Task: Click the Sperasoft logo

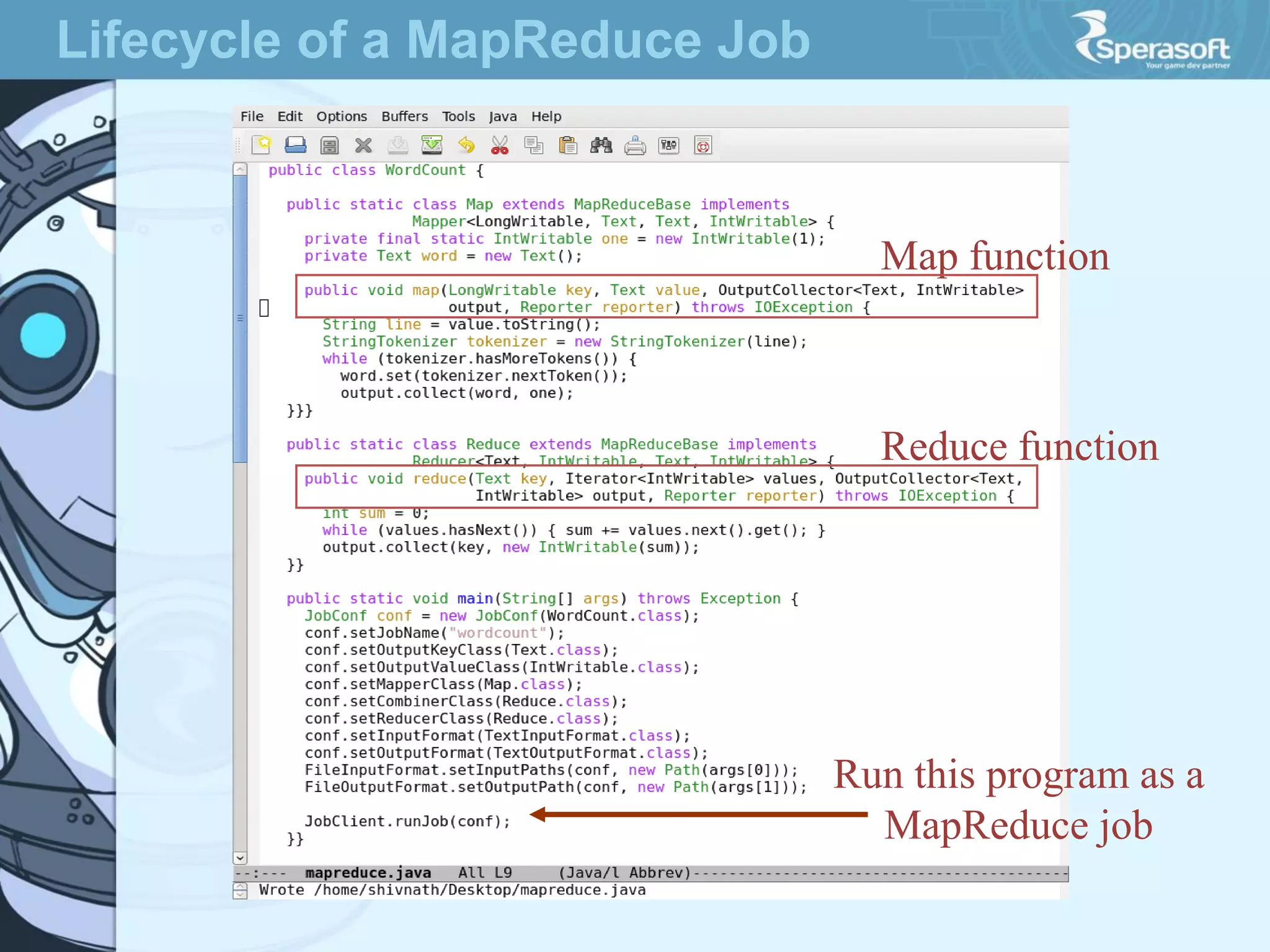Action: click(1152, 40)
